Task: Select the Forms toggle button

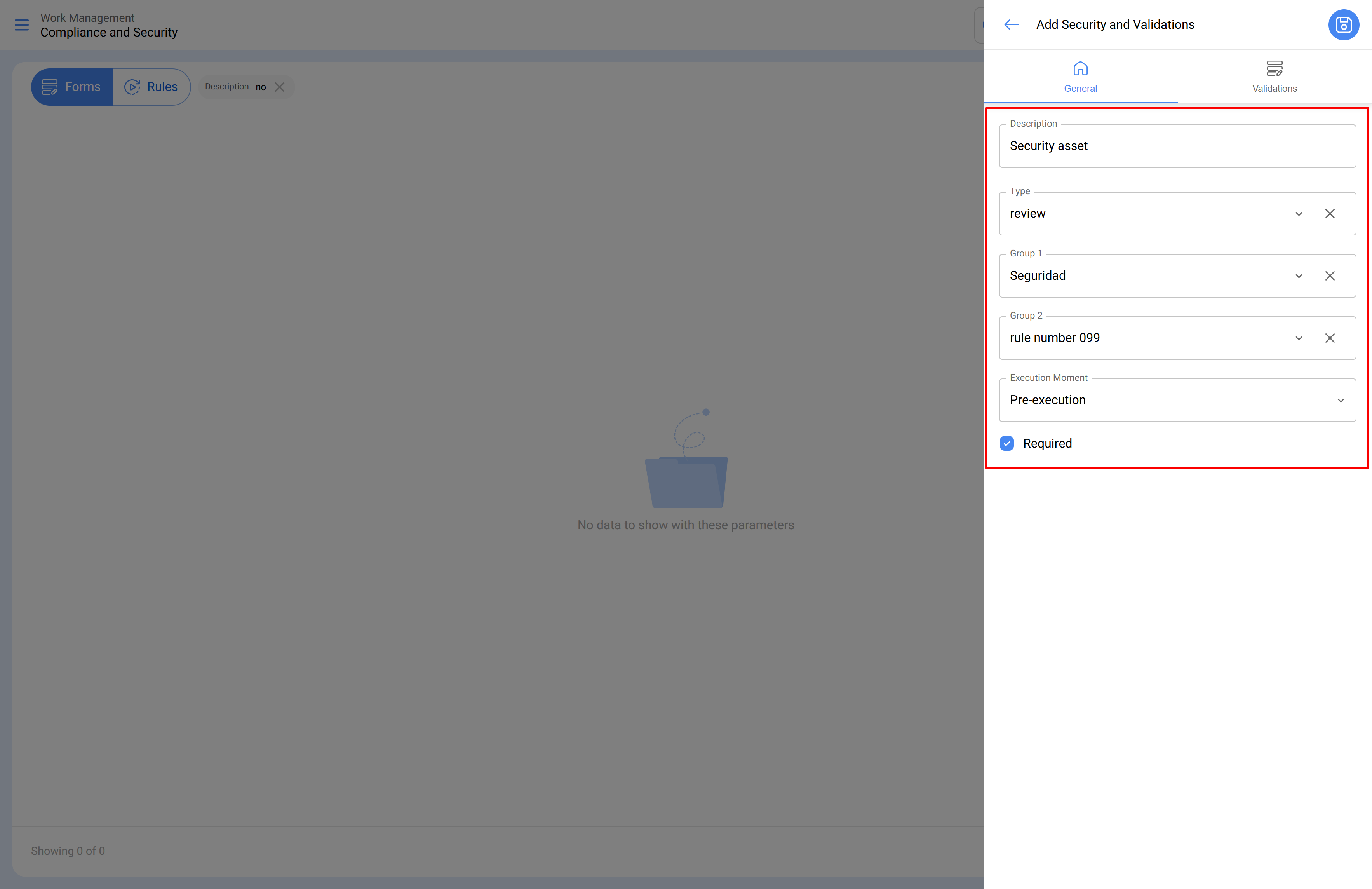Action: click(x=72, y=87)
